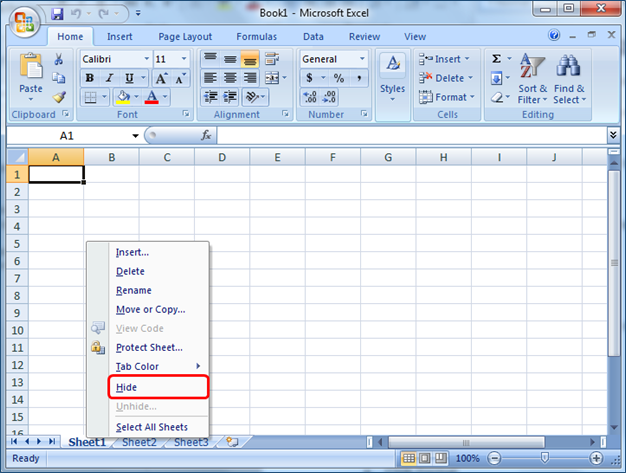
Task: Expand the Cells Insert dropdown
Action: (467, 59)
